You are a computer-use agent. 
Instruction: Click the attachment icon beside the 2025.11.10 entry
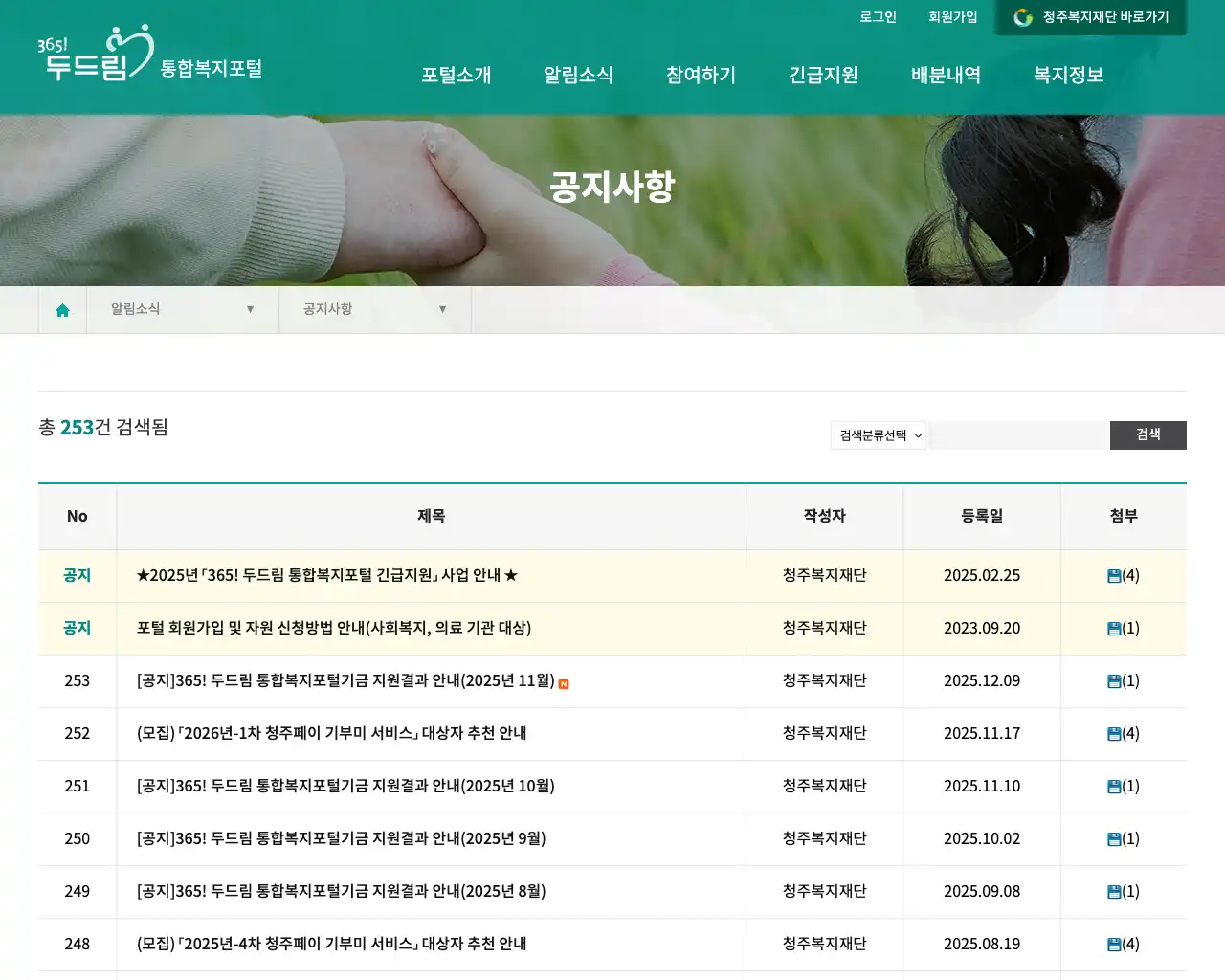click(x=1112, y=787)
